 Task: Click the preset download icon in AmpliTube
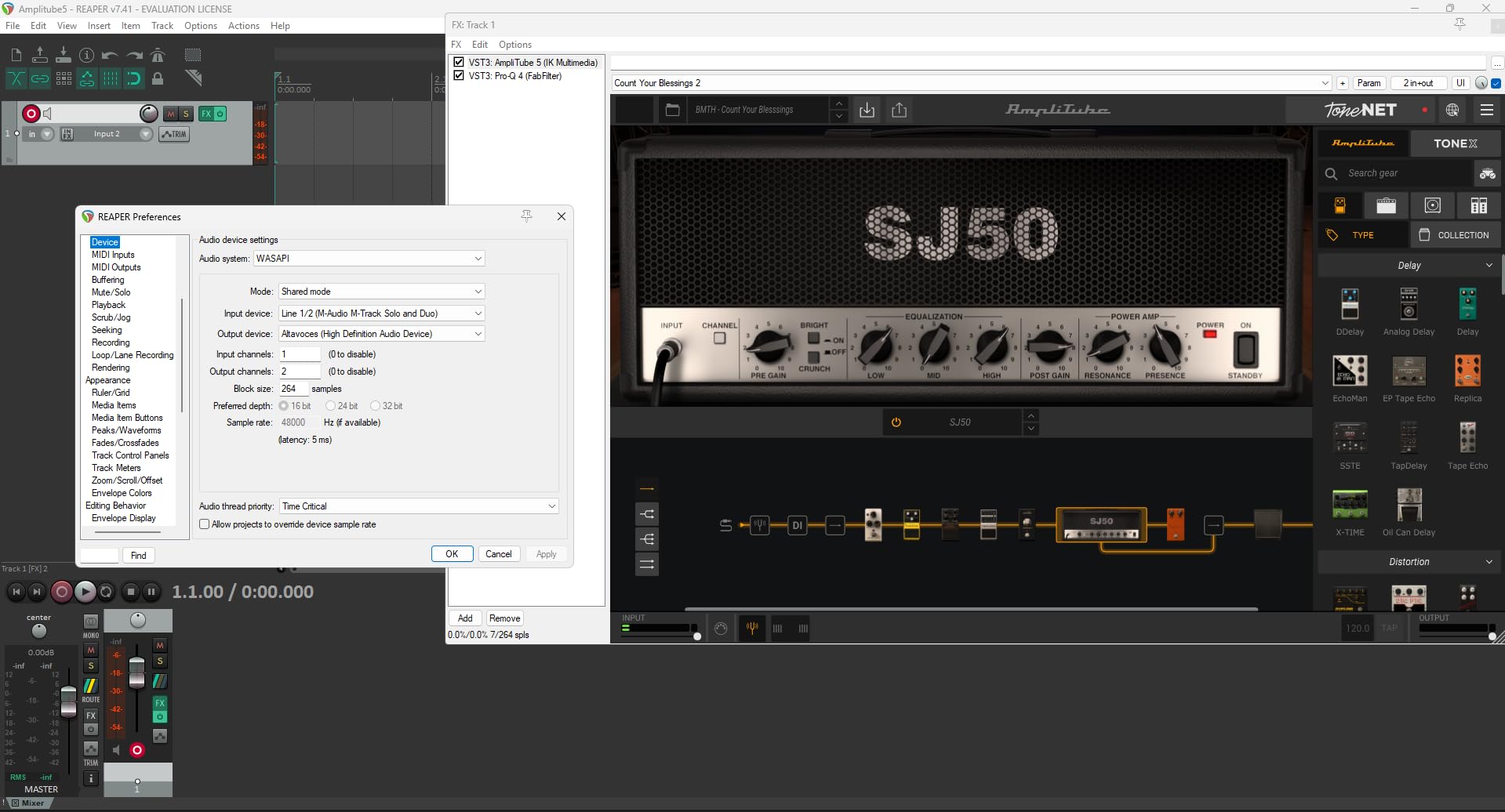pos(867,110)
